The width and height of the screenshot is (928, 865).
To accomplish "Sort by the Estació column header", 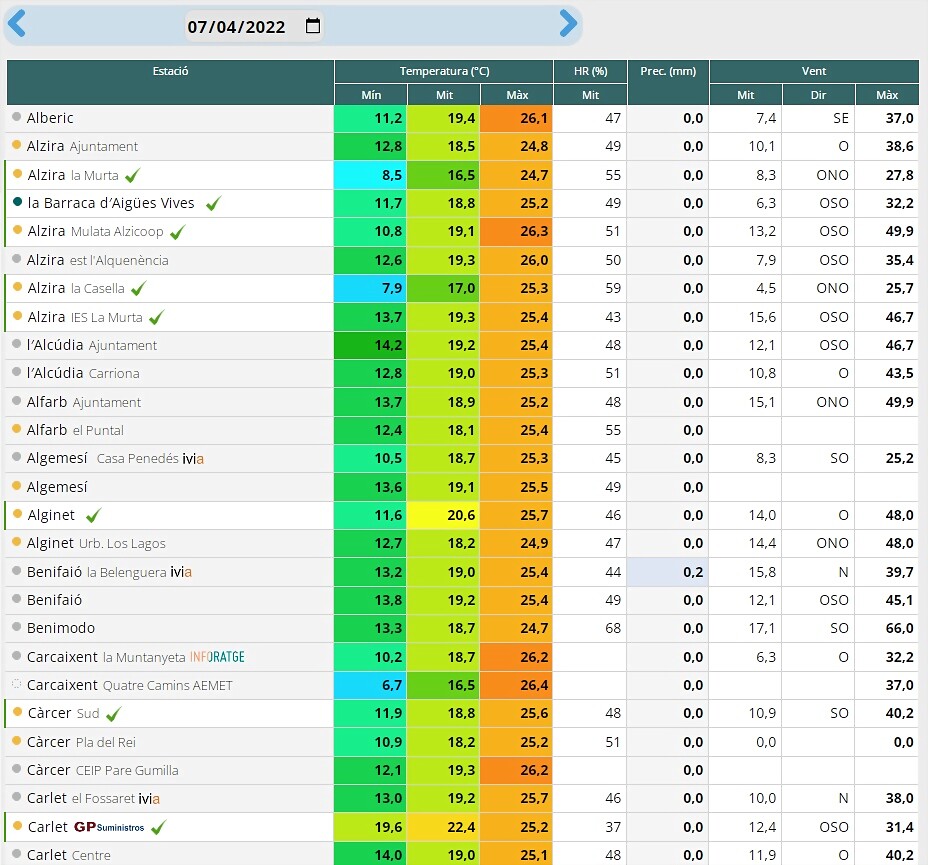I will 170,82.
